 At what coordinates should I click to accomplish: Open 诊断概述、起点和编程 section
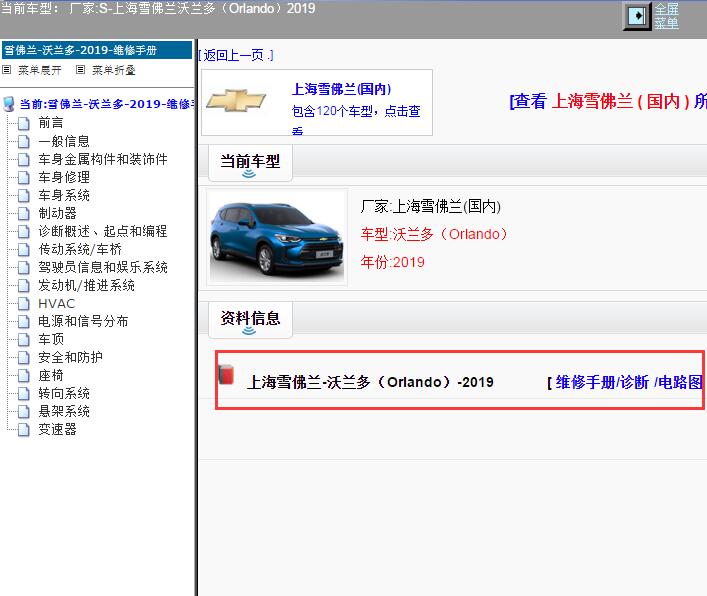point(103,231)
